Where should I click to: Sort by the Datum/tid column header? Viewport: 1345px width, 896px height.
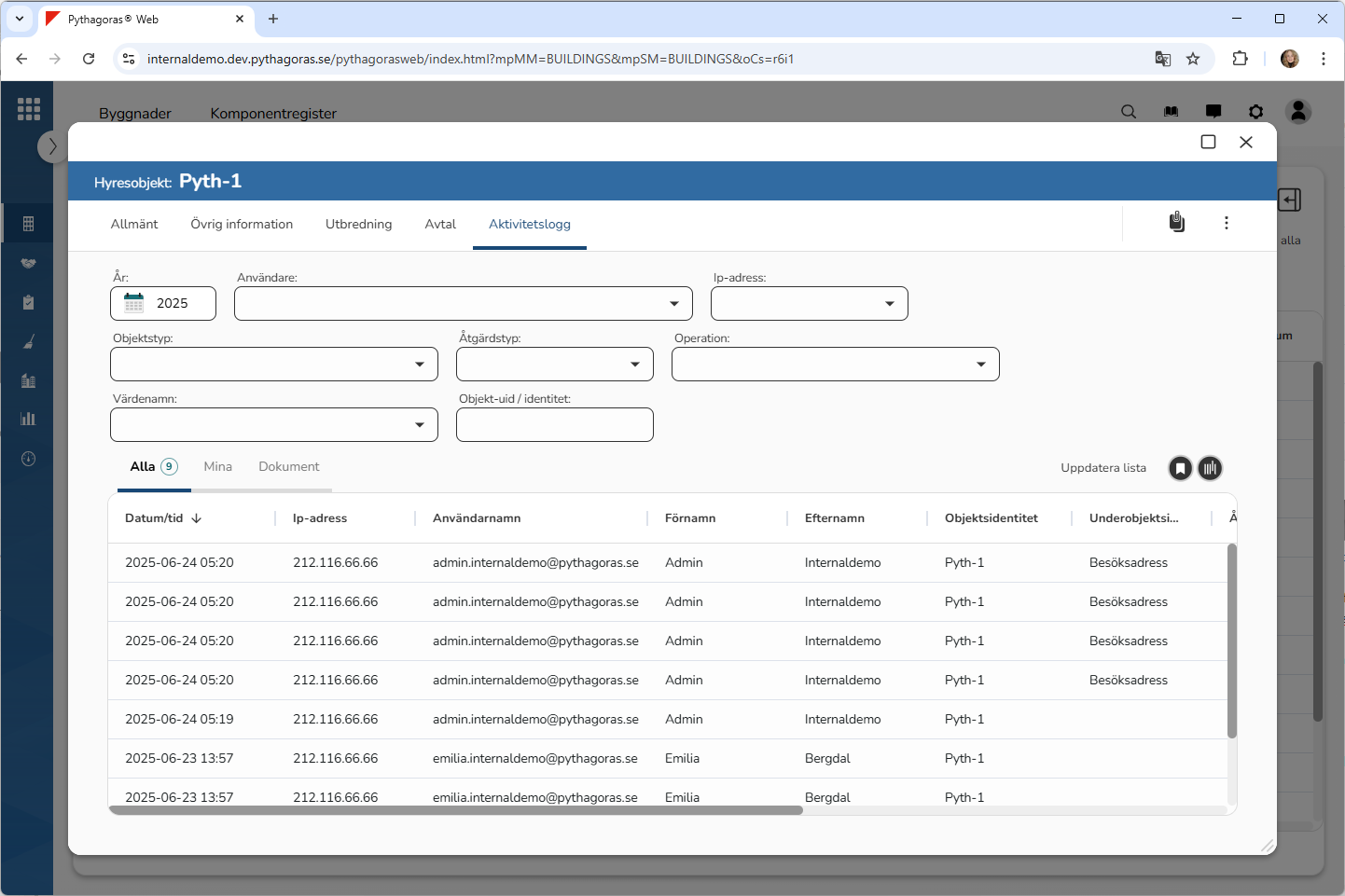click(x=154, y=518)
